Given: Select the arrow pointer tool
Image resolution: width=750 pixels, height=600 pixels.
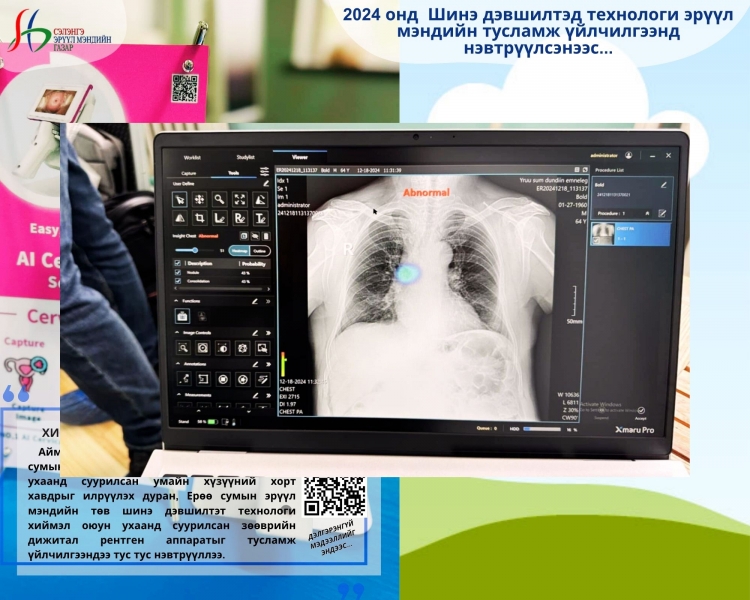Looking at the screenshot, I should pyautogui.click(x=180, y=199).
